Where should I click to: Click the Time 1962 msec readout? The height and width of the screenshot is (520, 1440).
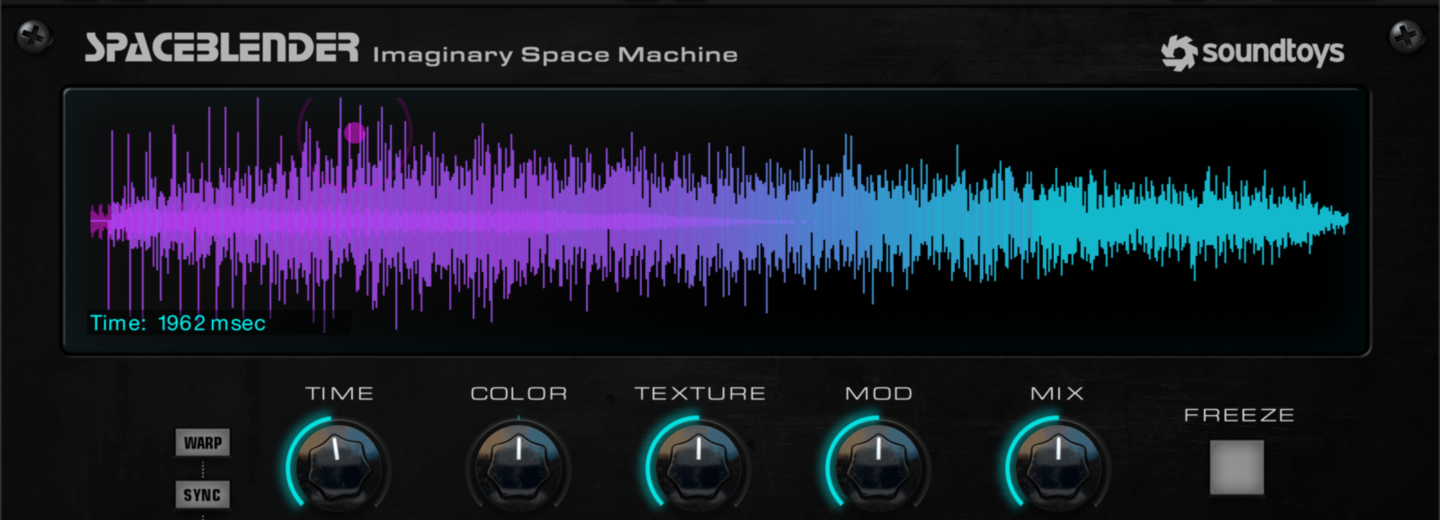click(178, 323)
